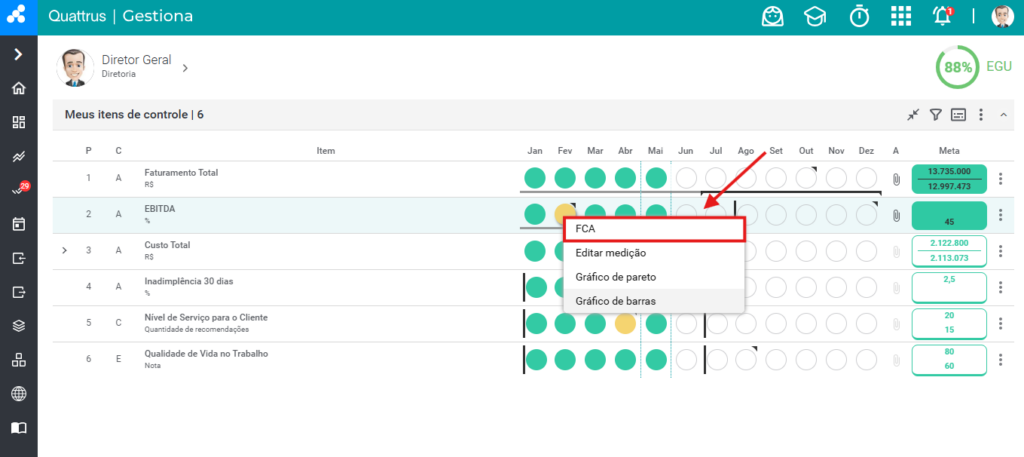
Task: Select yellow Abr circle for Nível de Serviço
Action: [626, 323]
